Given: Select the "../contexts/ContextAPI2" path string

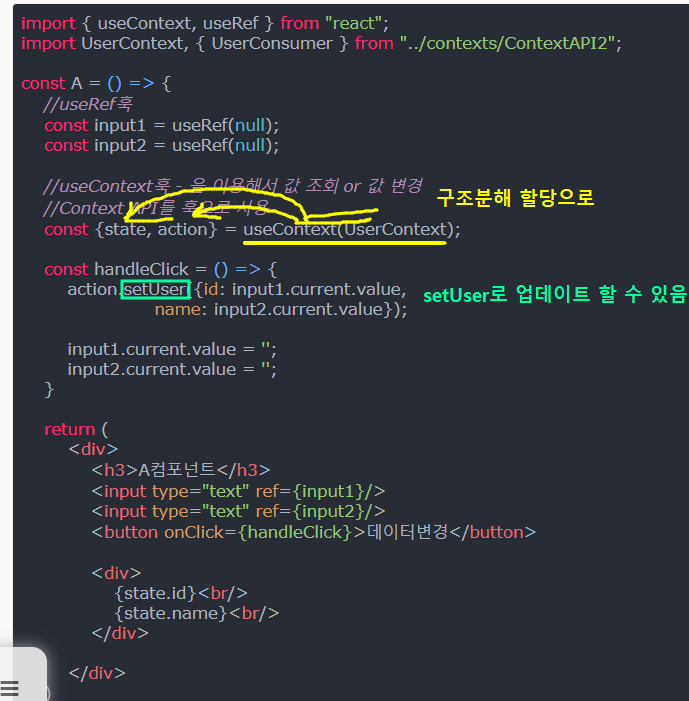Looking at the screenshot, I should coord(507,44).
